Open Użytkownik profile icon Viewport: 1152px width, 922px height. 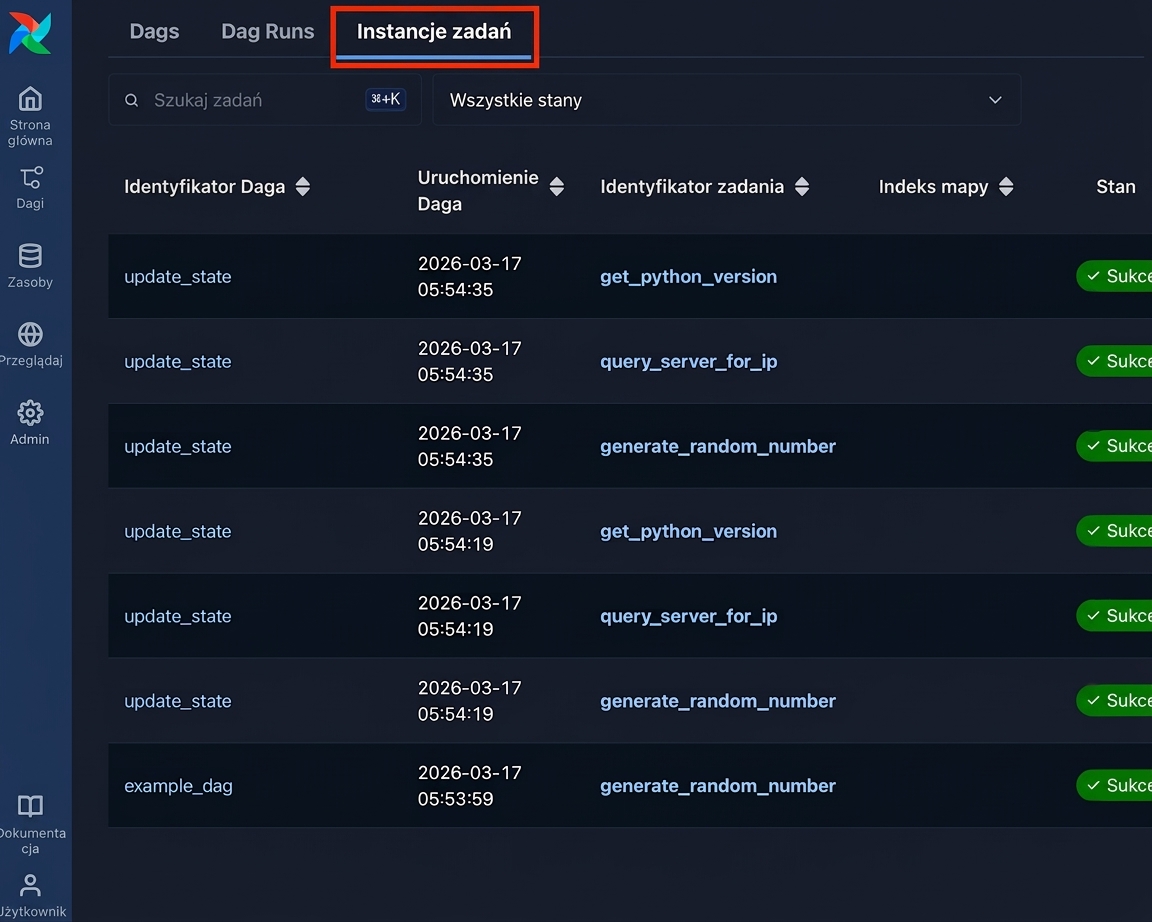tap(30, 885)
